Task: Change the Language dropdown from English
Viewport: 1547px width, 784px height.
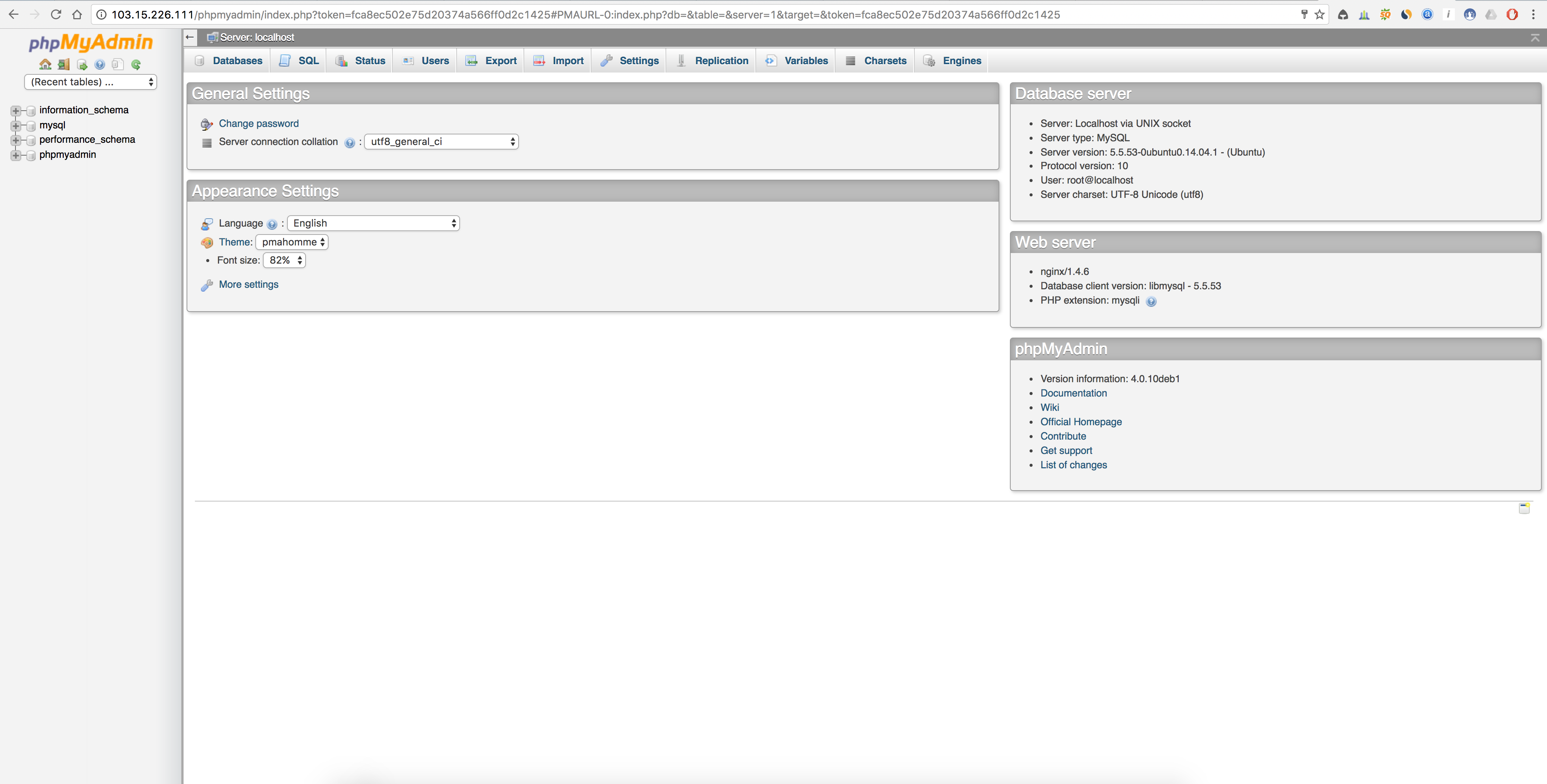Action: pyautogui.click(x=373, y=223)
